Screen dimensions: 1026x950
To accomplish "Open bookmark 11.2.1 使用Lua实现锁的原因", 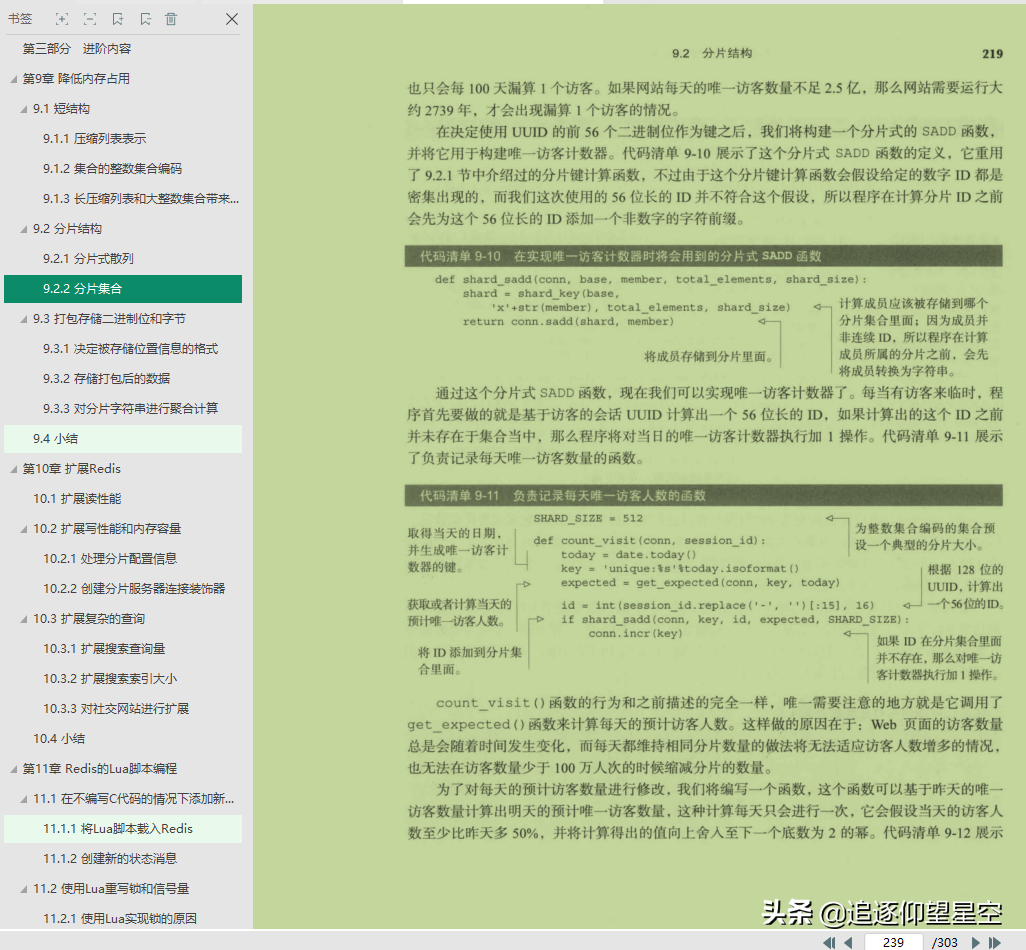I will [120, 919].
